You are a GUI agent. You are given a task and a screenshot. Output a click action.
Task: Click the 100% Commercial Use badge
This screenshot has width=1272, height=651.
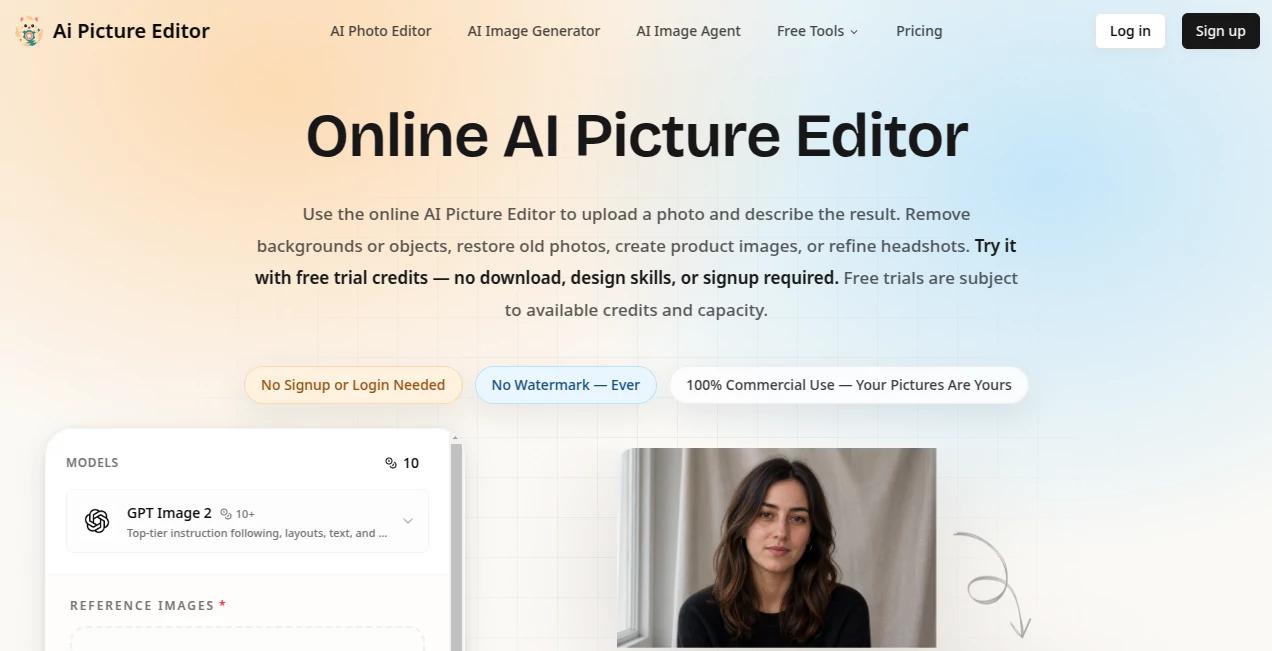849,385
